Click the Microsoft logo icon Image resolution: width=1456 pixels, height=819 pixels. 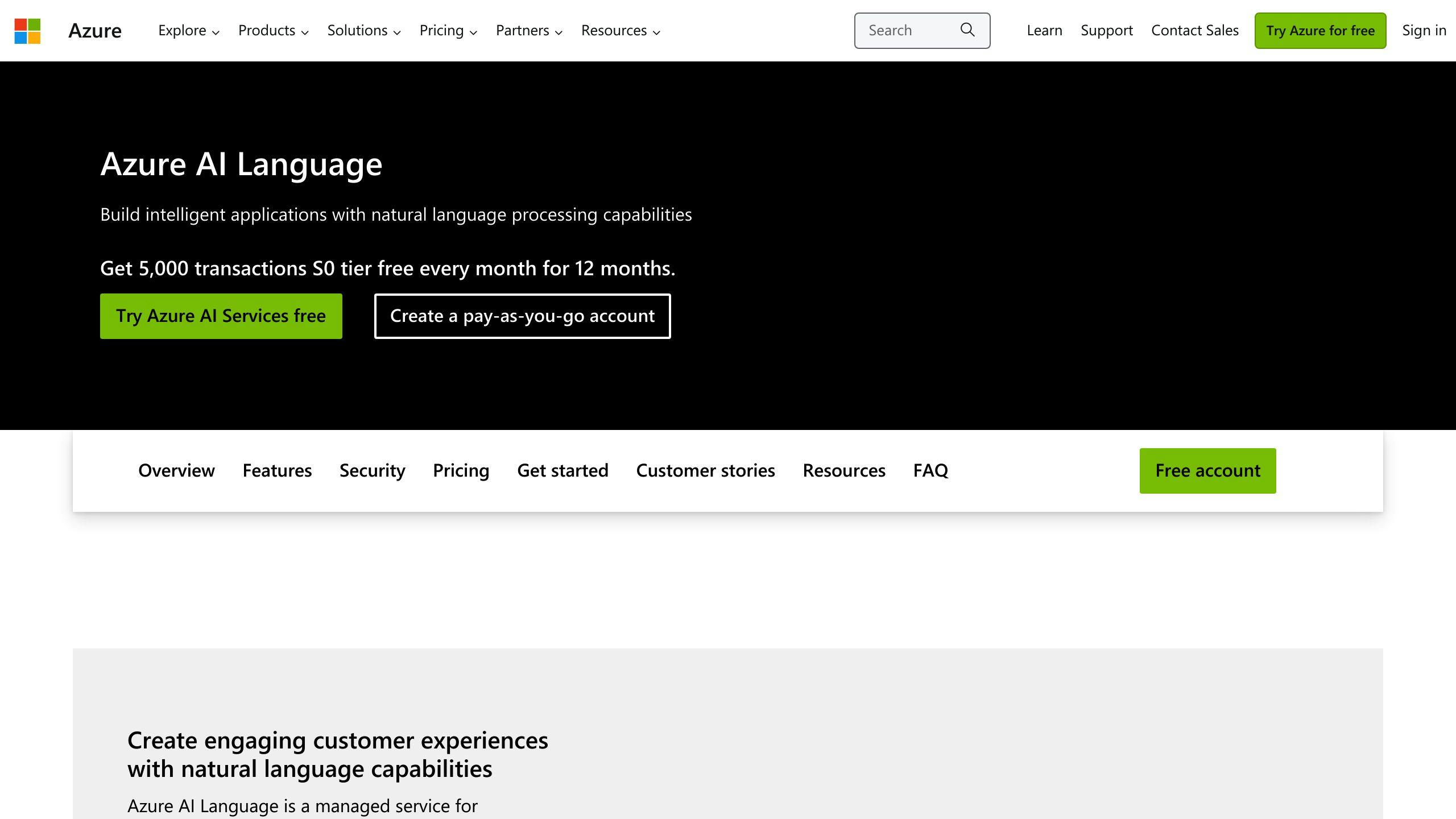point(27,31)
